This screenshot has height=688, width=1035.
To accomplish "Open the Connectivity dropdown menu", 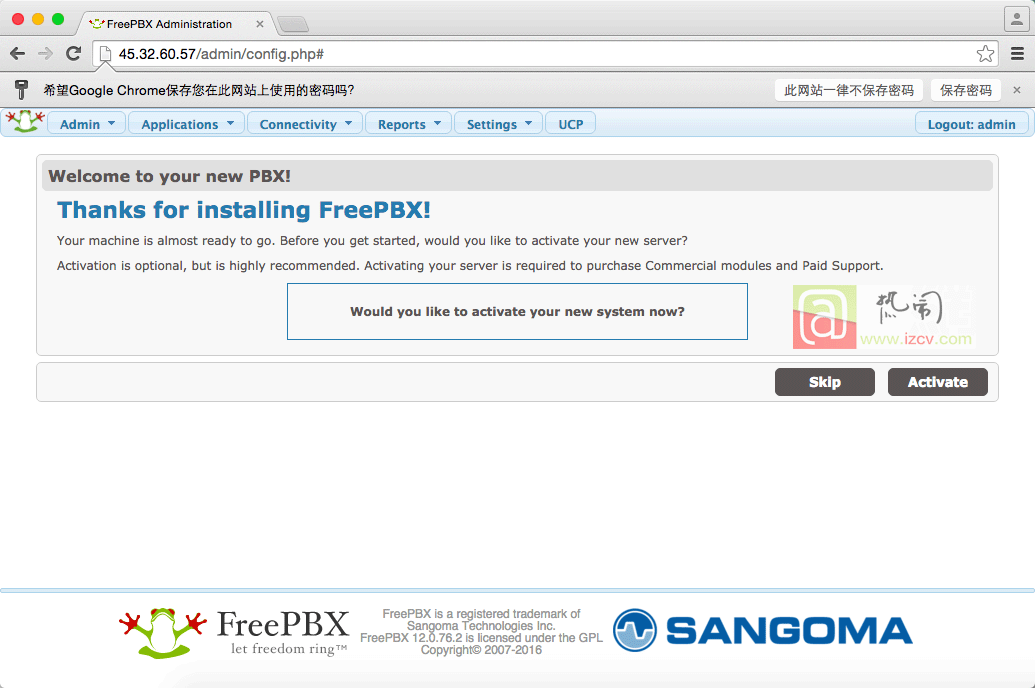I will (x=305, y=123).
